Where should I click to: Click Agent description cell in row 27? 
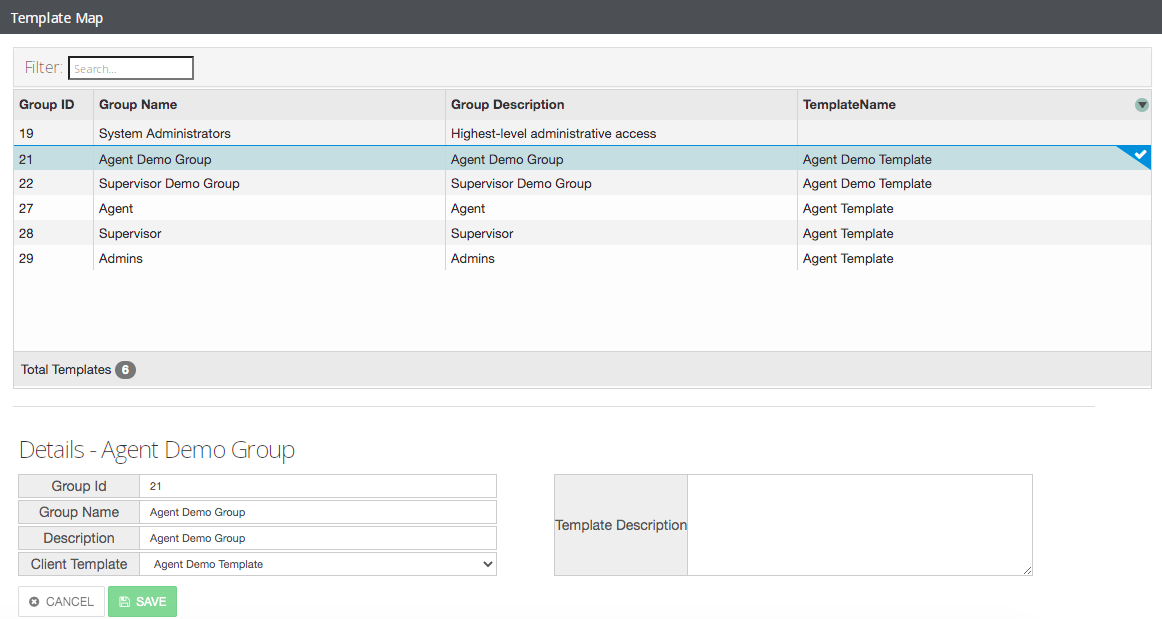621,208
